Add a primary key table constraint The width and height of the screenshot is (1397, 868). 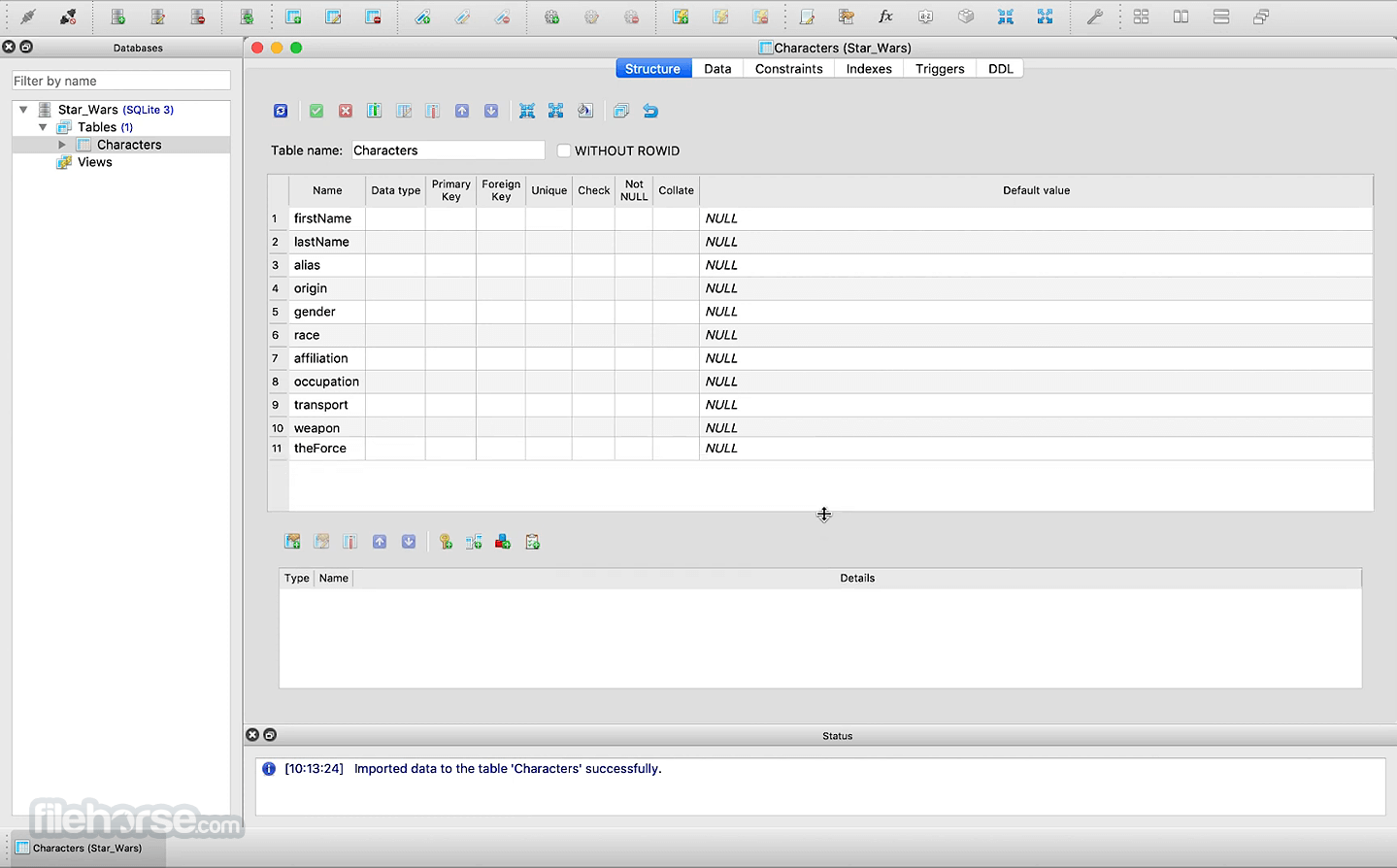(446, 542)
